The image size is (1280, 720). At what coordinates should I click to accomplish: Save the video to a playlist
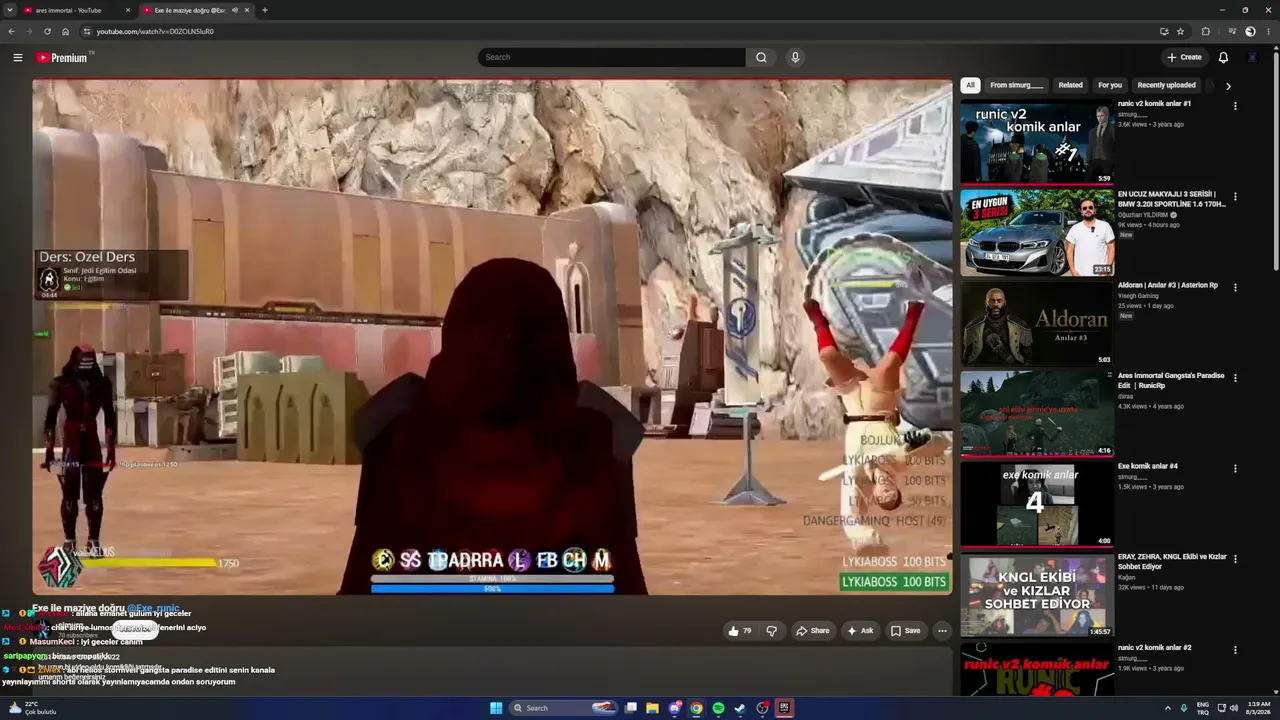(905, 631)
